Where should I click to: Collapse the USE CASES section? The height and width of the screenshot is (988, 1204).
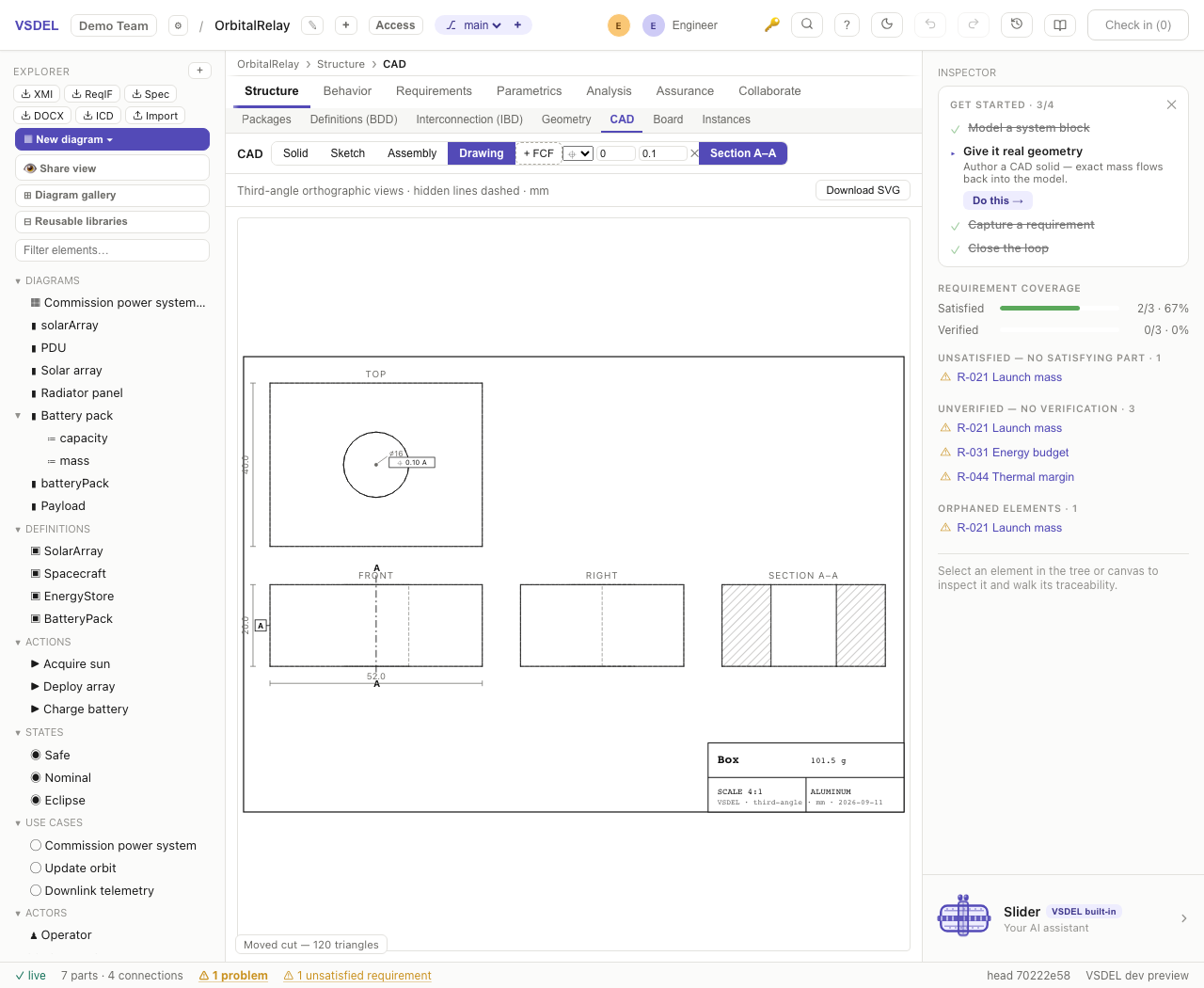tap(18, 823)
